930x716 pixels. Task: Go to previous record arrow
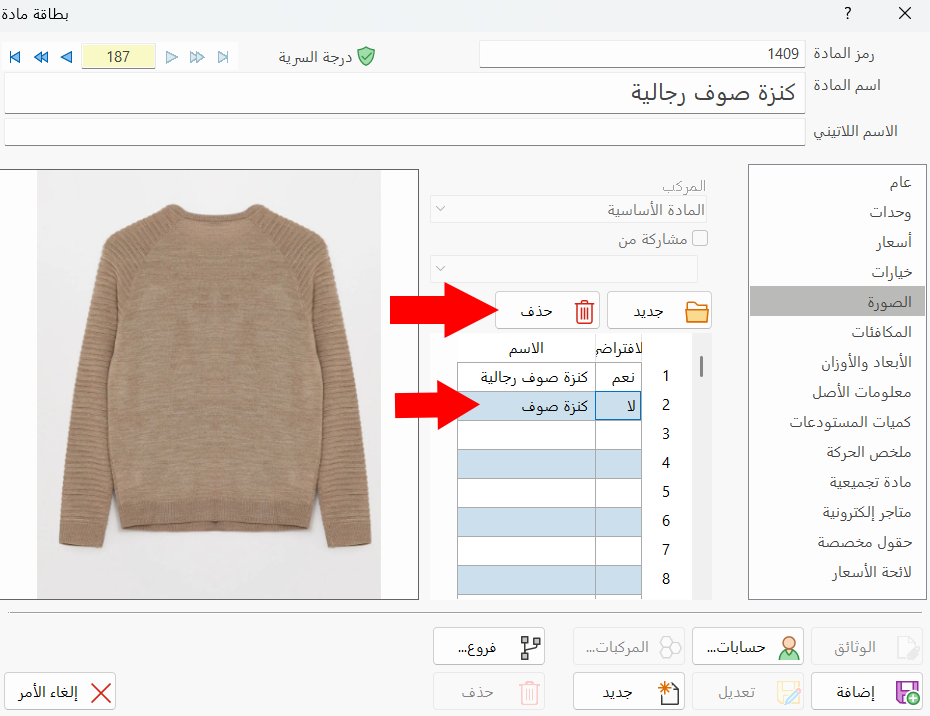(x=66, y=57)
